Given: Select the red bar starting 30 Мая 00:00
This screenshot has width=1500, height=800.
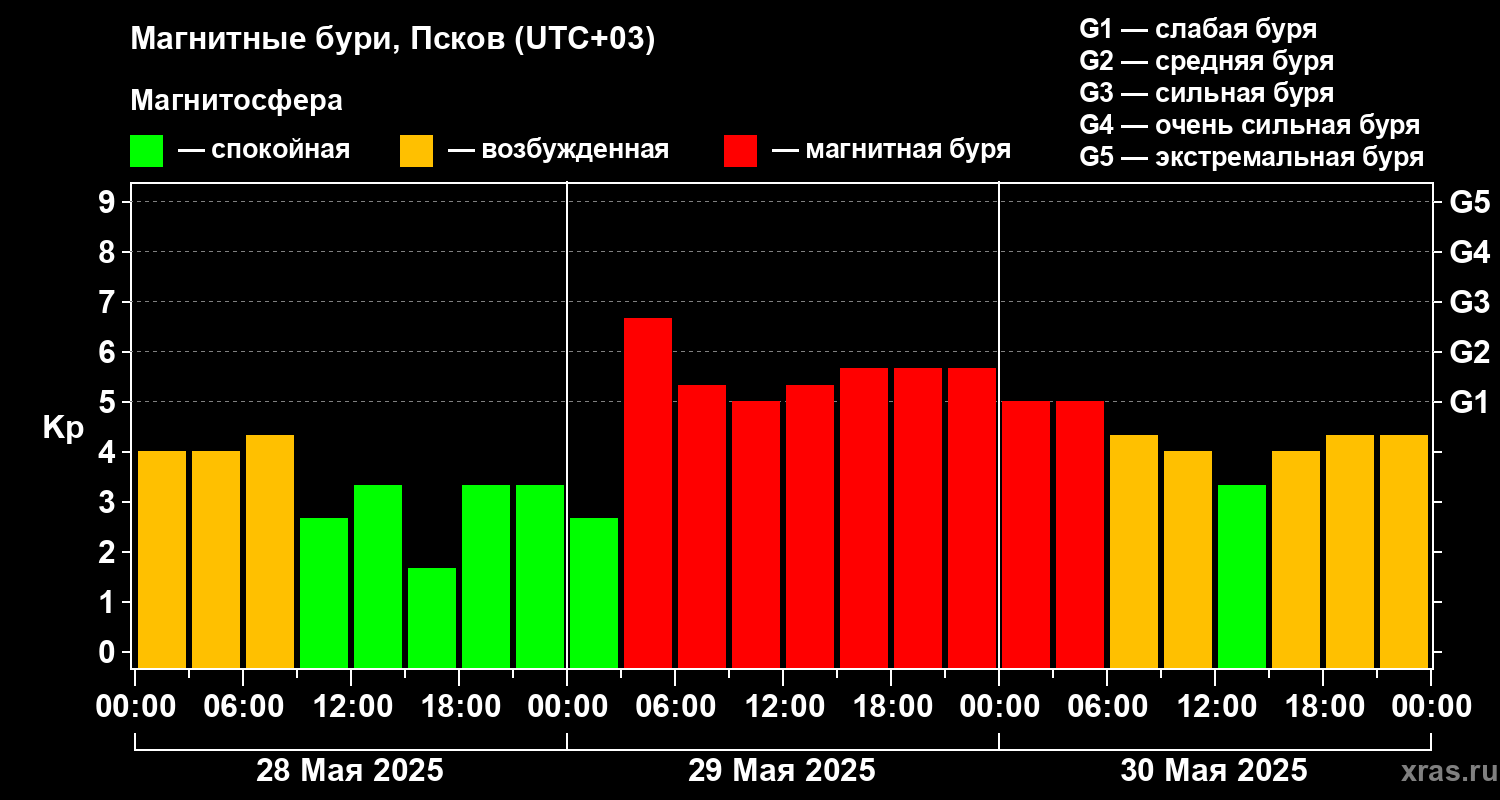Looking at the screenshot, I should point(1026,535).
